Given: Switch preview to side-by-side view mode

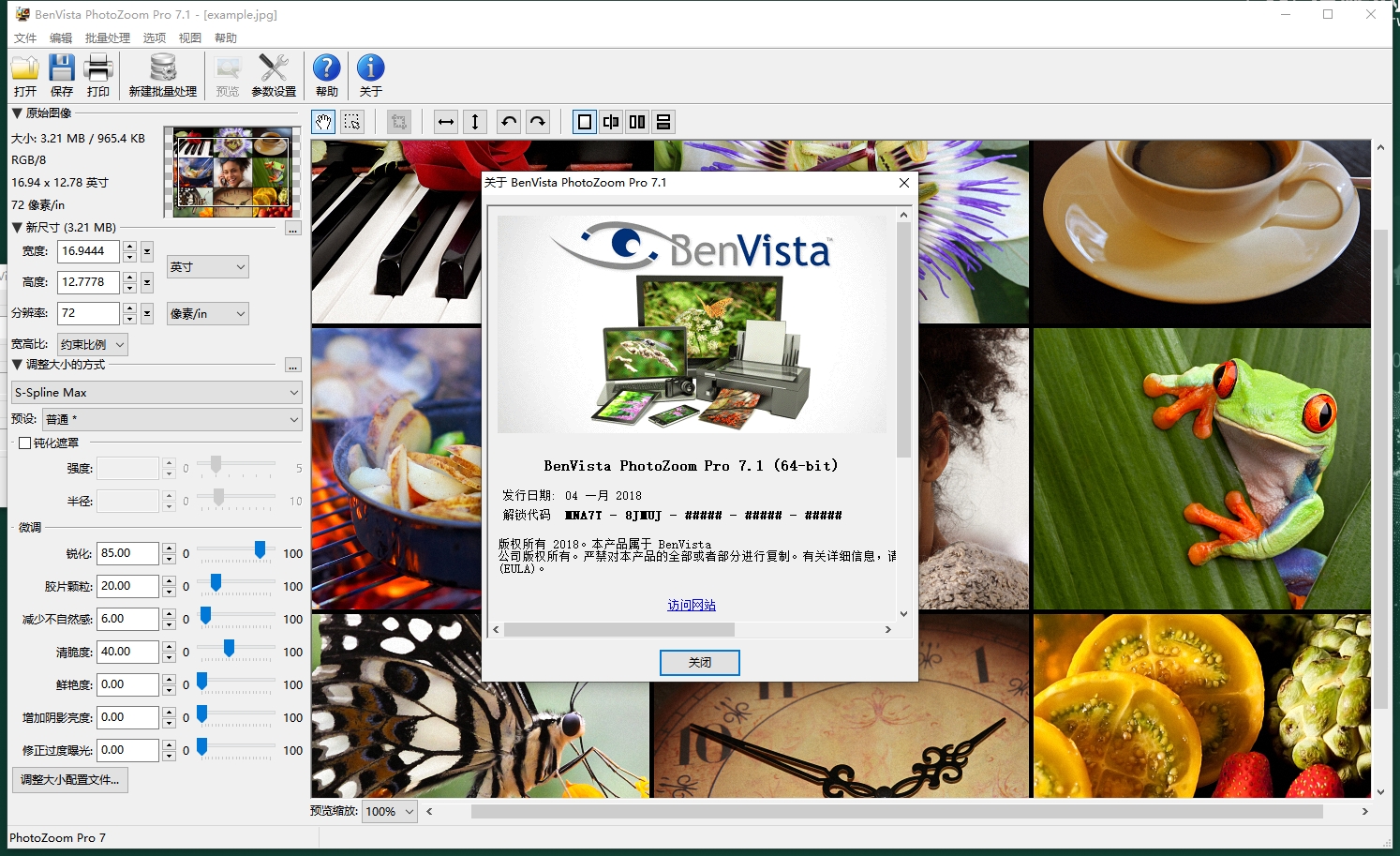Looking at the screenshot, I should point(636,121).
